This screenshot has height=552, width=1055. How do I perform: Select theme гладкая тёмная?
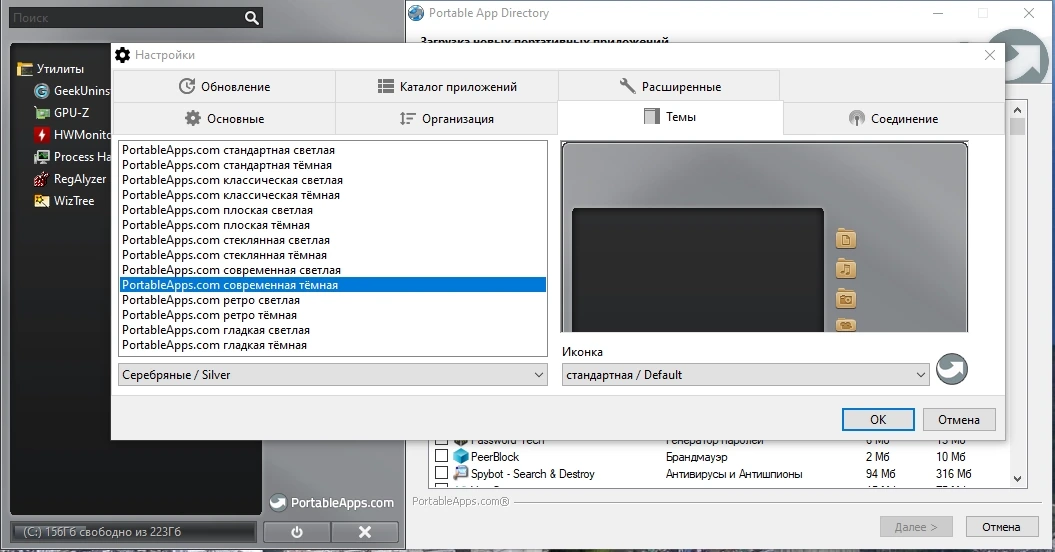[332, 345]
